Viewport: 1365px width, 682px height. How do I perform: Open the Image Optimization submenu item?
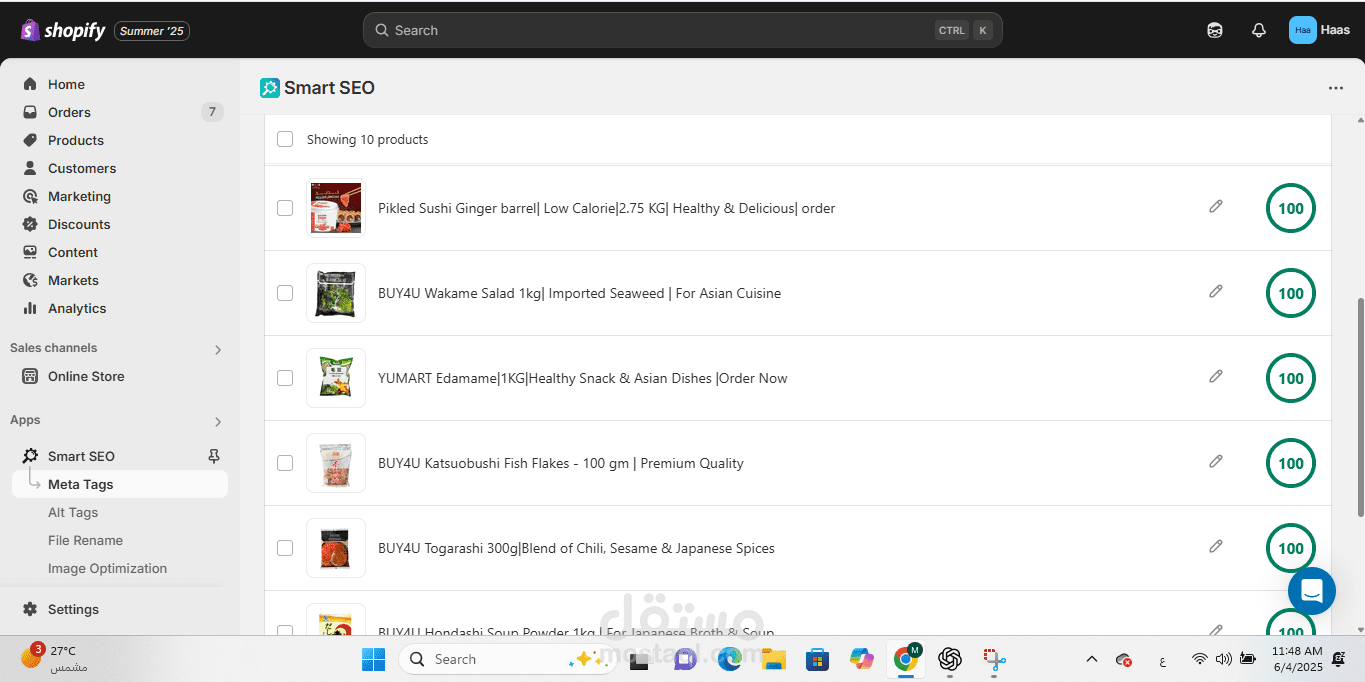pyautogui.click(x=107, y=568)
